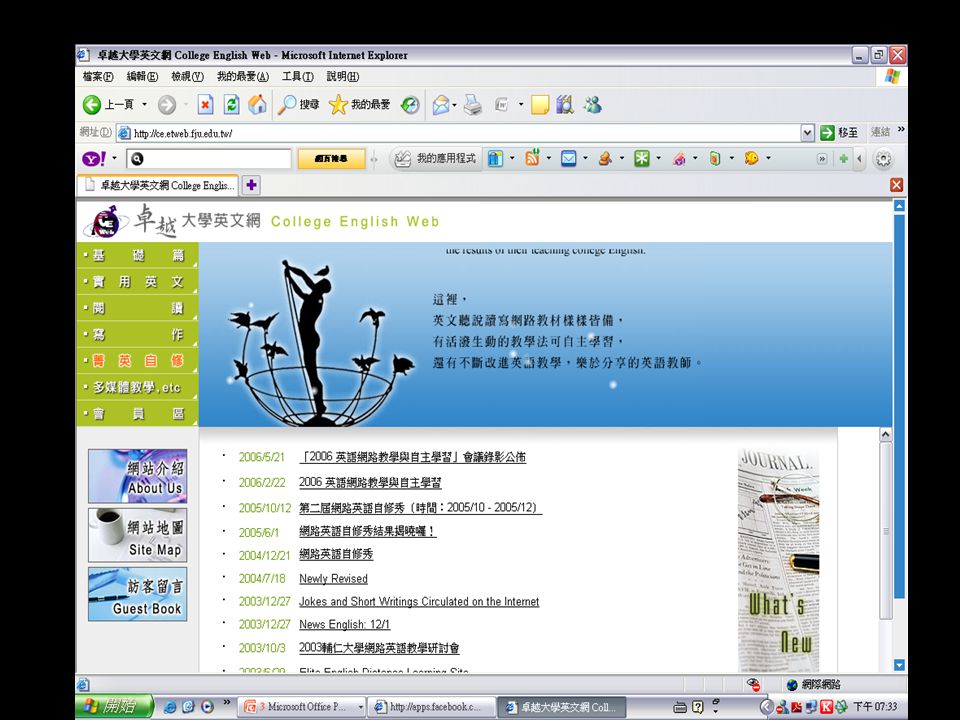Click the yellow note Discuss icon
960x720 pixels.
click(x=539, y=105)
